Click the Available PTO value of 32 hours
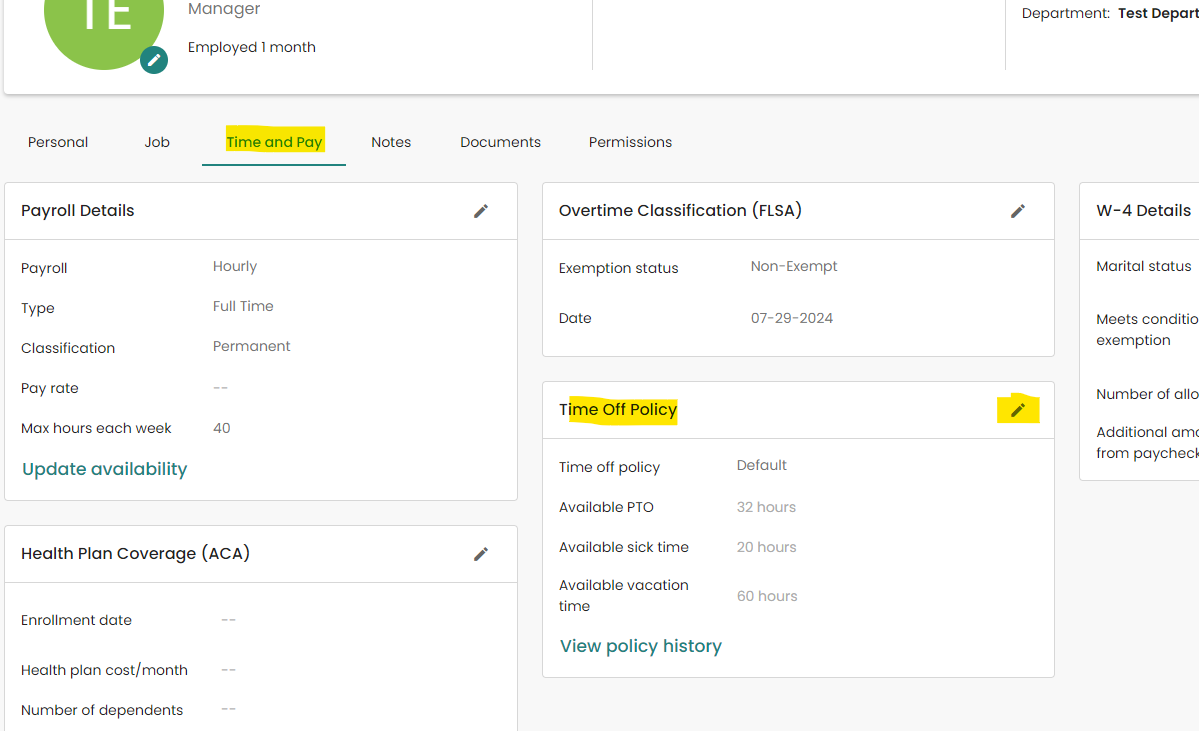The image size is (1199, 731). pyautogui.click(x=766, y=507)
